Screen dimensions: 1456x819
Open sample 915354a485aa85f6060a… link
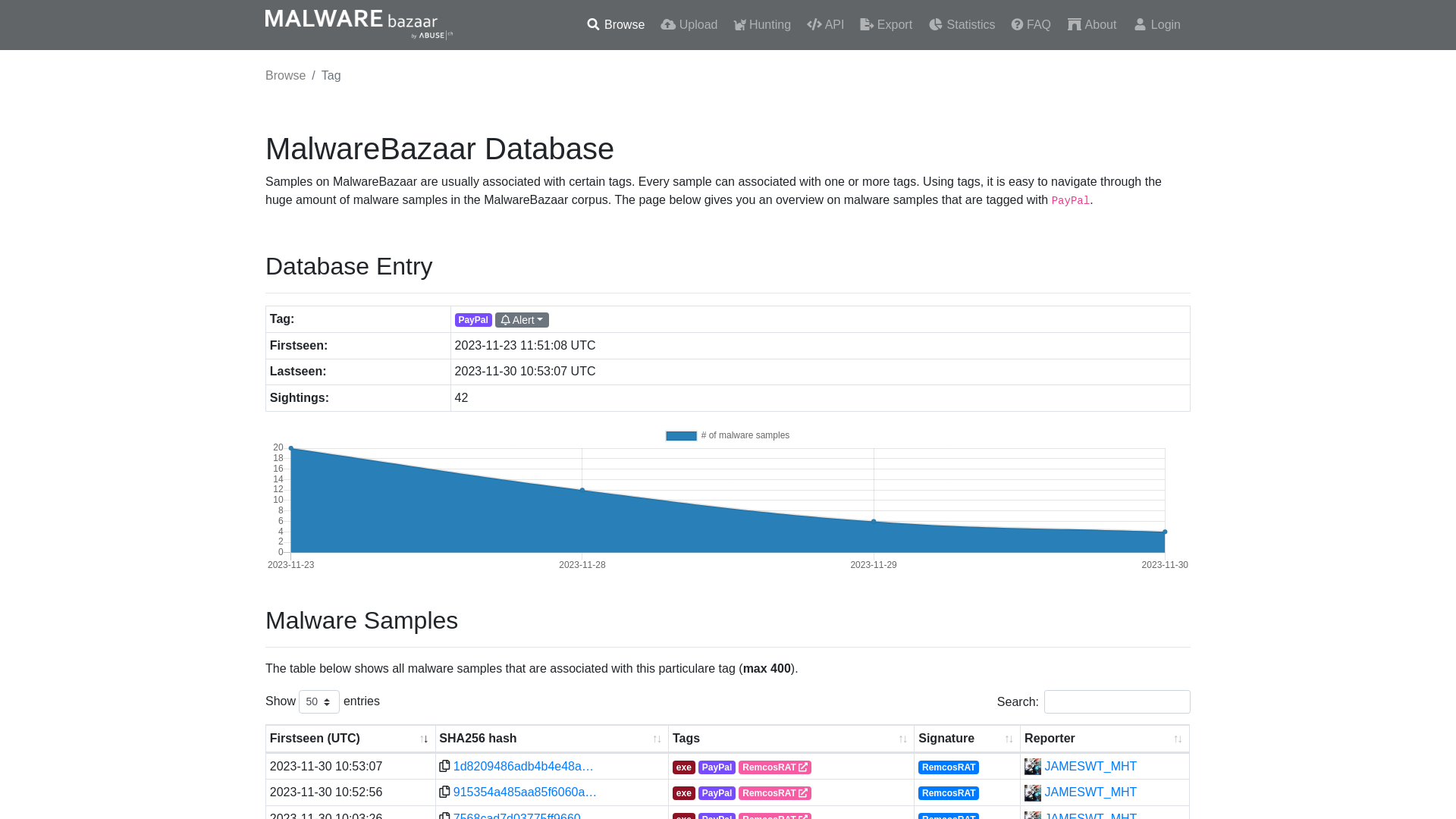pos(525,792)
